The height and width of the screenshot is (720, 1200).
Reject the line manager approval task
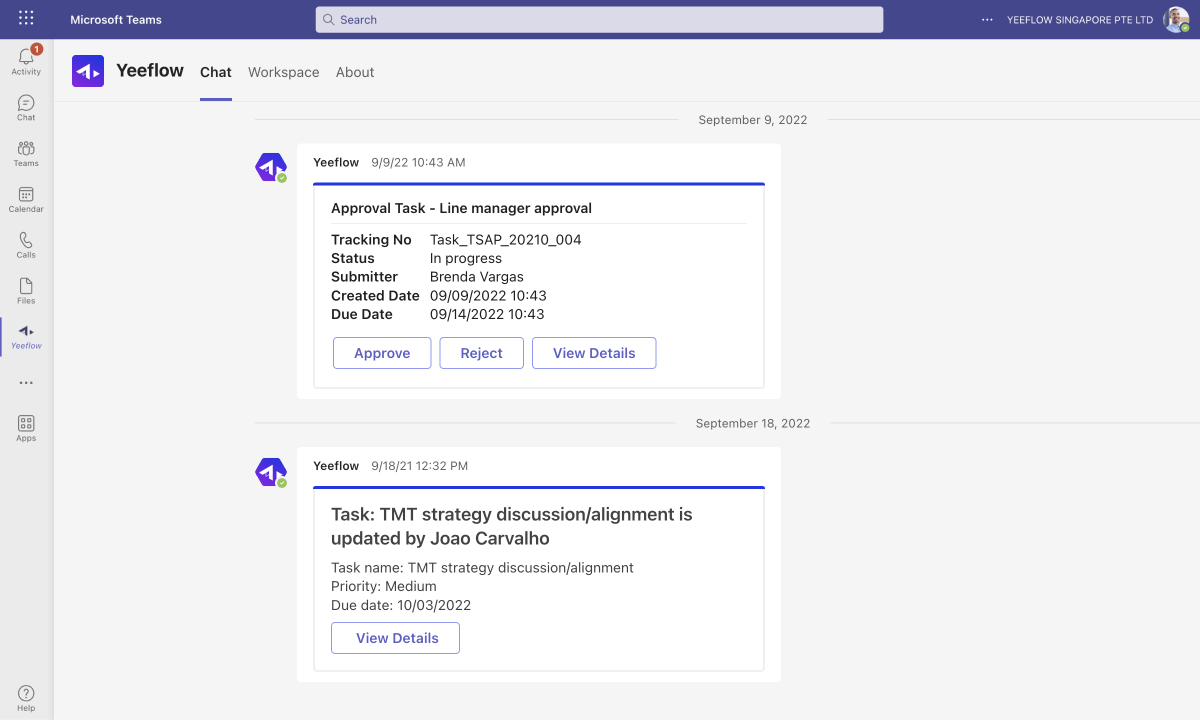tap(481, 353)
